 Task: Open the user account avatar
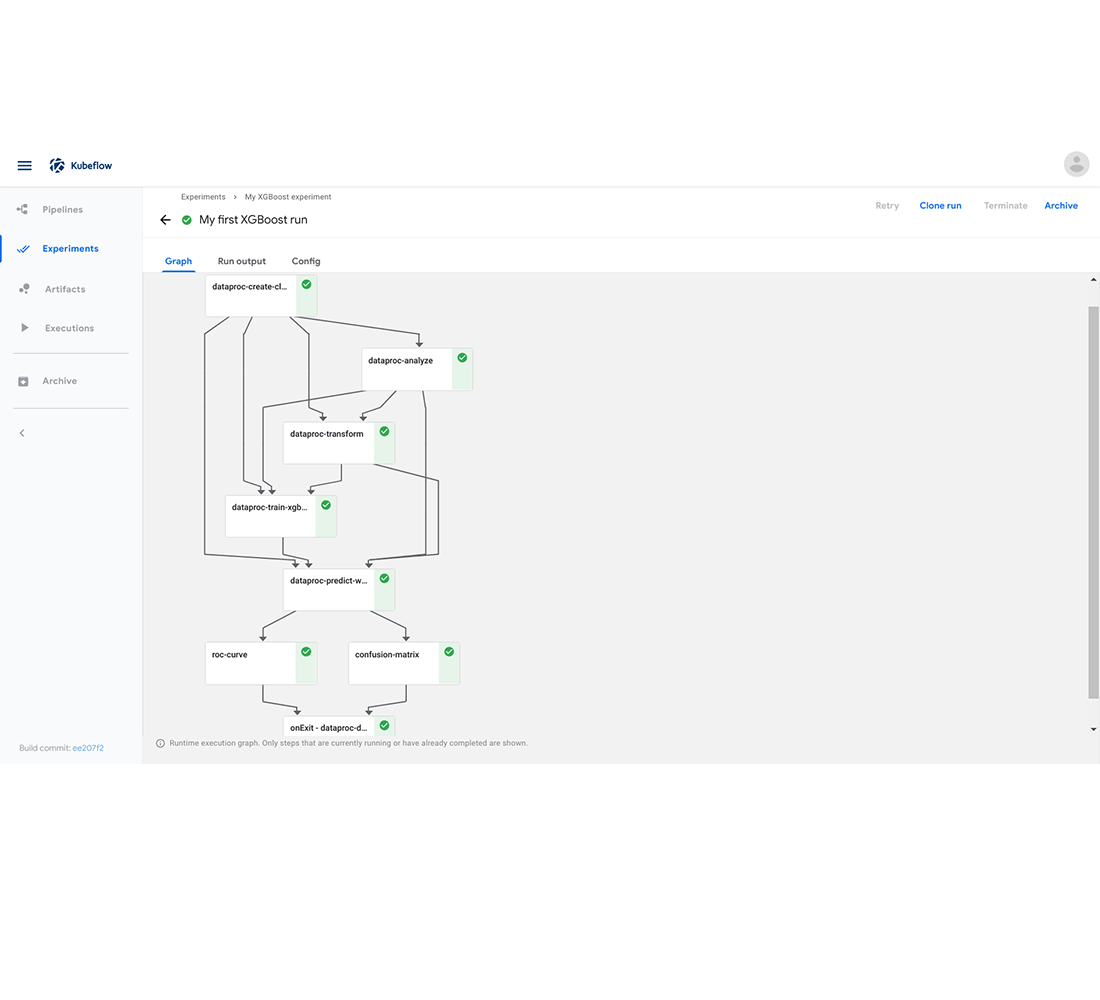pos(1076,164)
